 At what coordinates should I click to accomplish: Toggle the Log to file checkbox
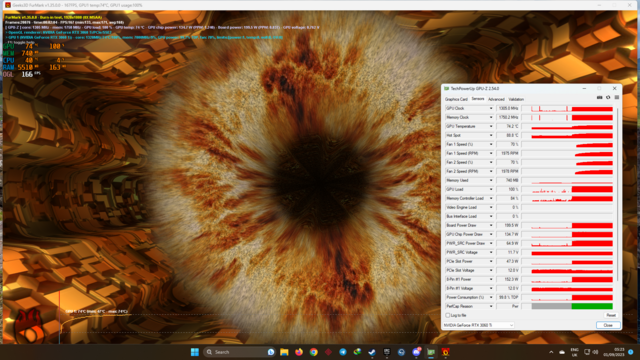point(448,316)
